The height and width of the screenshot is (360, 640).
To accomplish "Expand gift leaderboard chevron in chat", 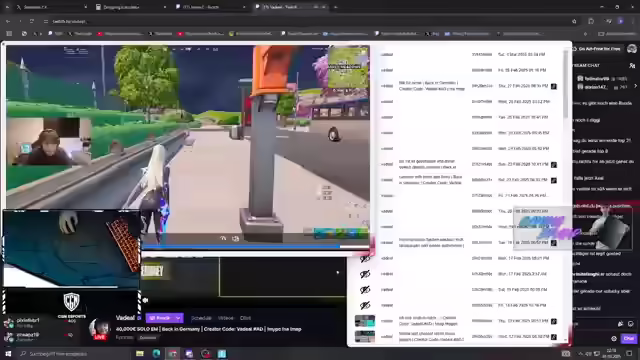I will 636,86.
